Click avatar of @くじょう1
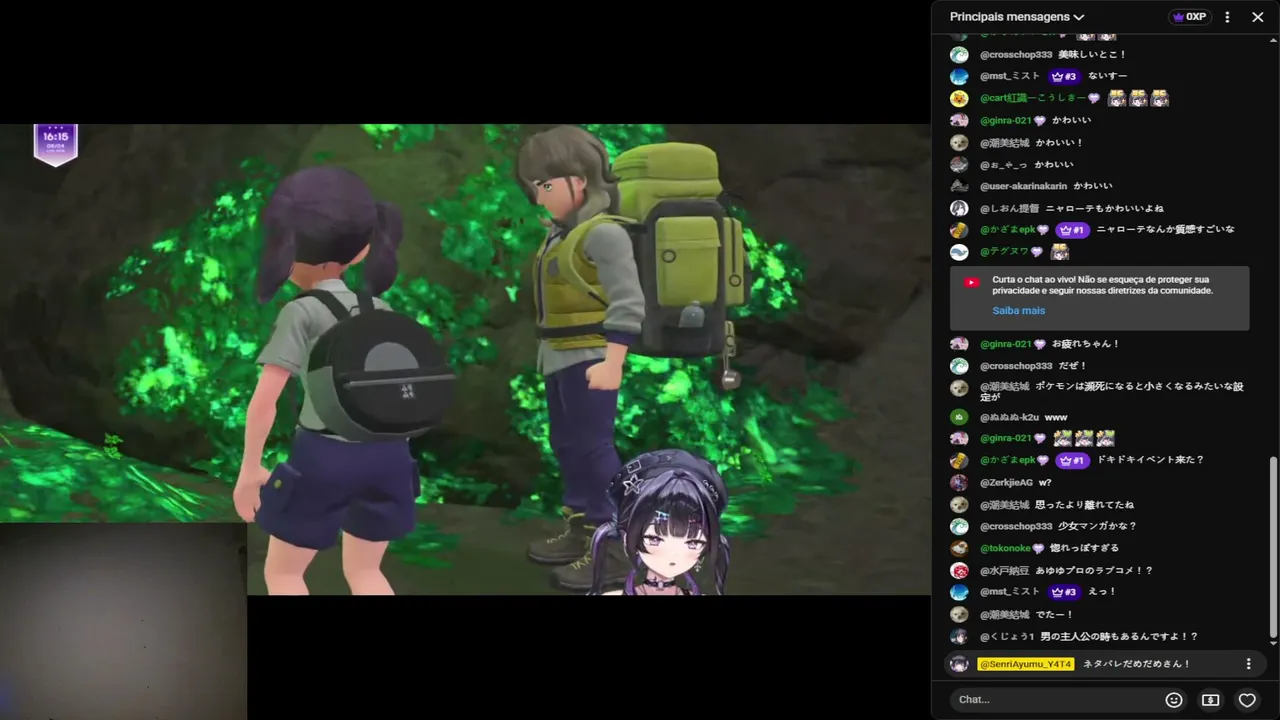This screenshot has height=720, width=1280. tap(959, 637)
